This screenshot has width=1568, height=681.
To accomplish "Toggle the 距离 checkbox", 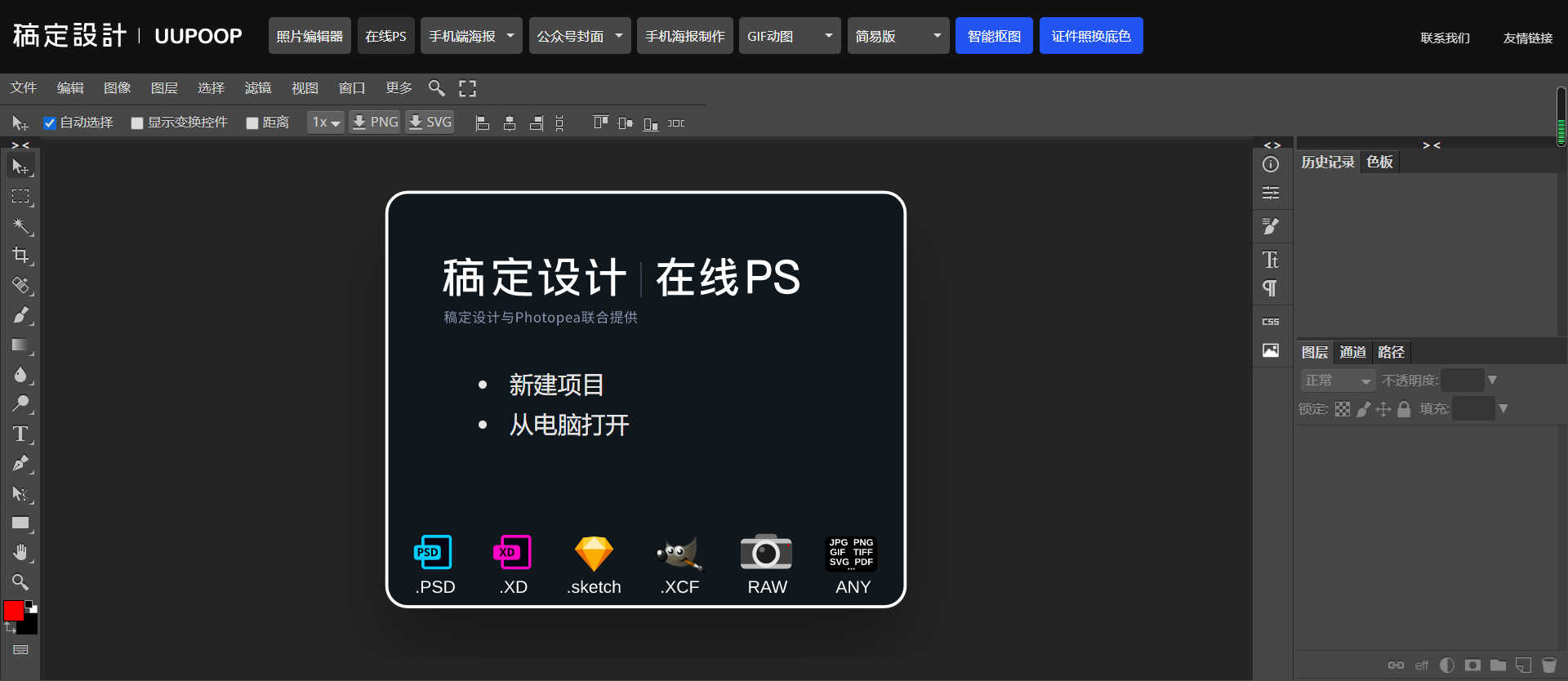I will coord(252,123).
